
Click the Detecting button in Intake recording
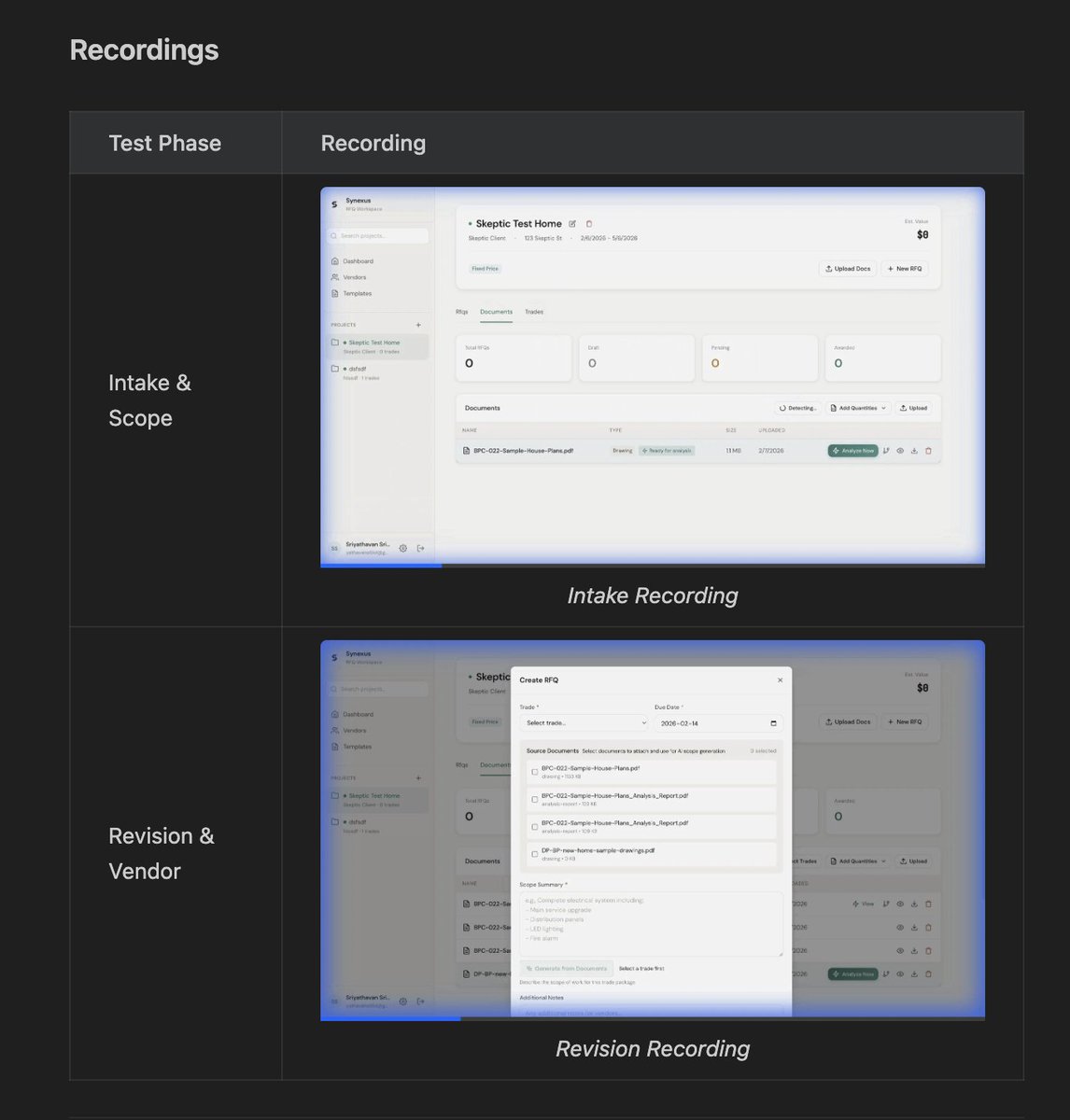[798, 408]
